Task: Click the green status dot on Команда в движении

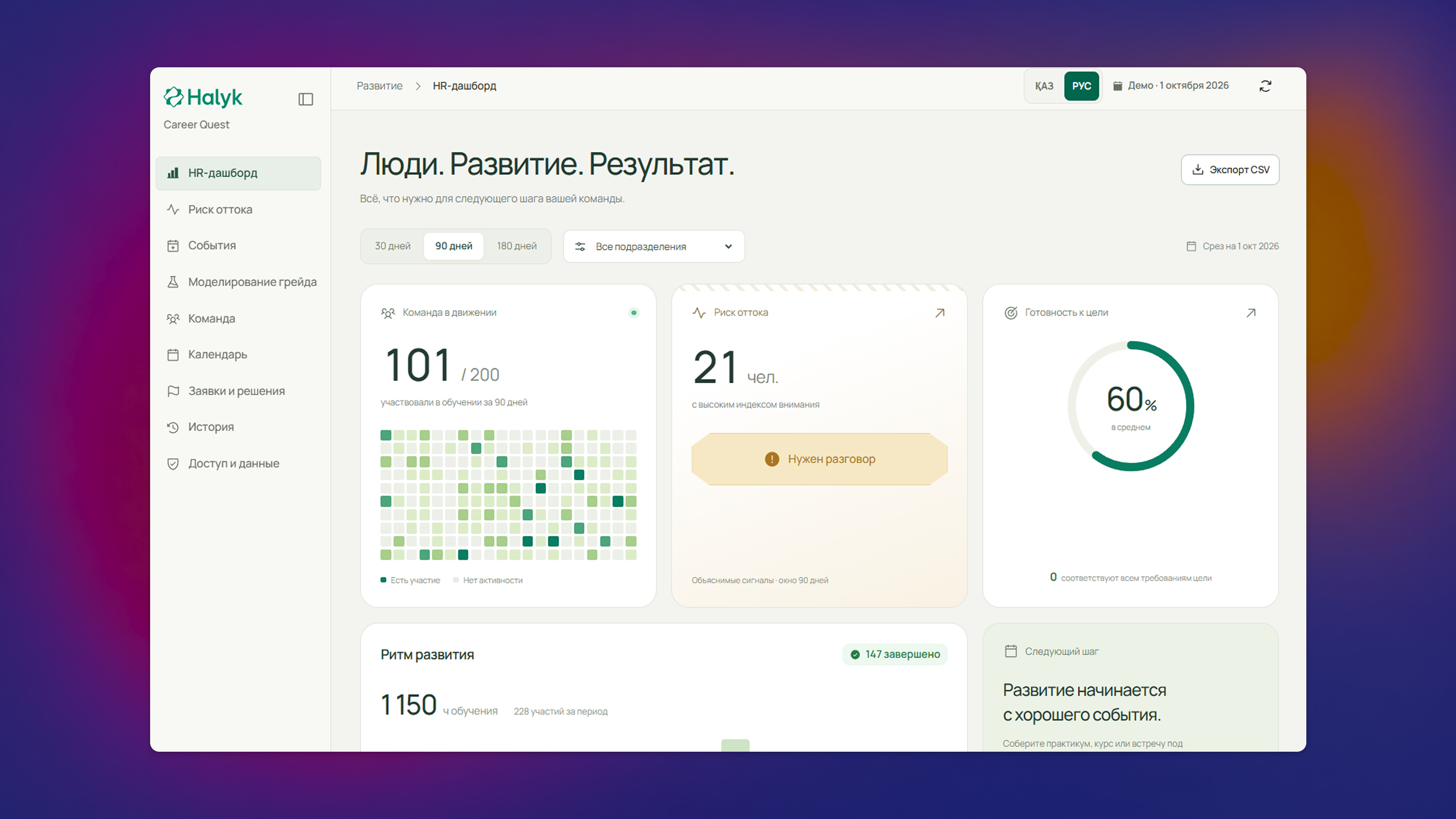Action: pyautogui.click(x=633, y=313)
